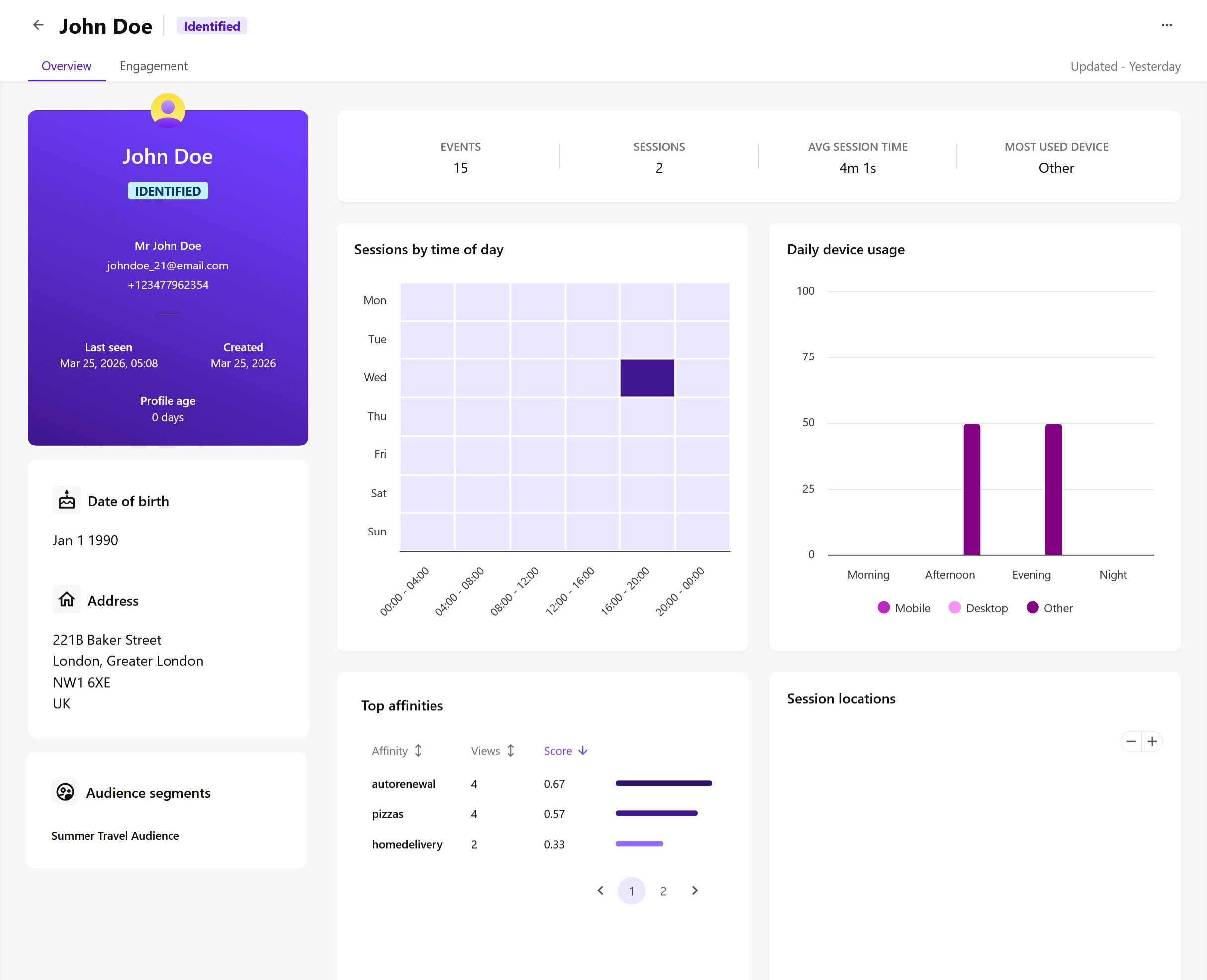Viewport: 1207px width, 980px height.
Task: Click the NW1 6XE postcode
Action: click(81, 682)
